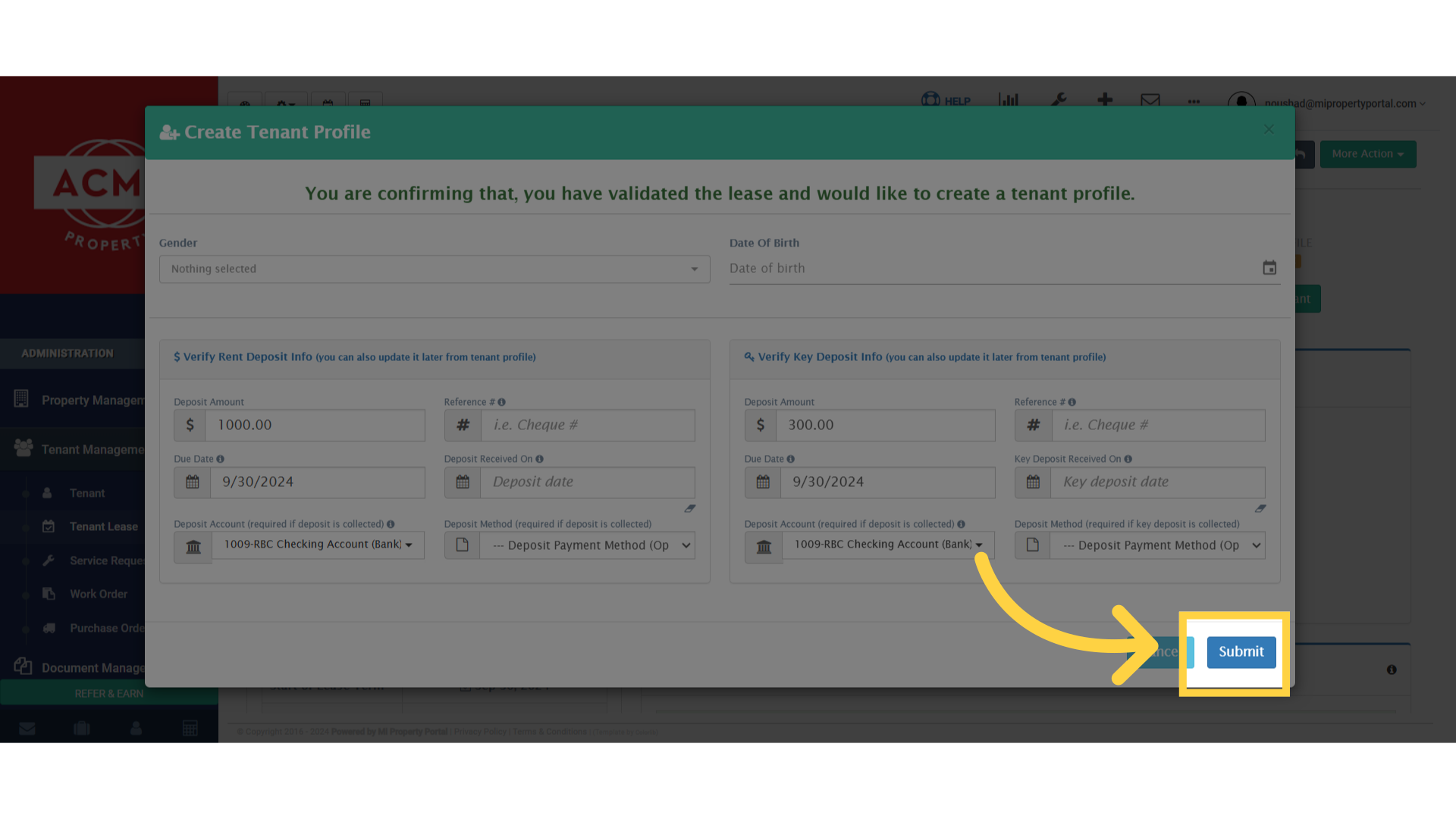Open the More Action dropdown button
Screen dimensions: 1456x819
point(1367,154)
